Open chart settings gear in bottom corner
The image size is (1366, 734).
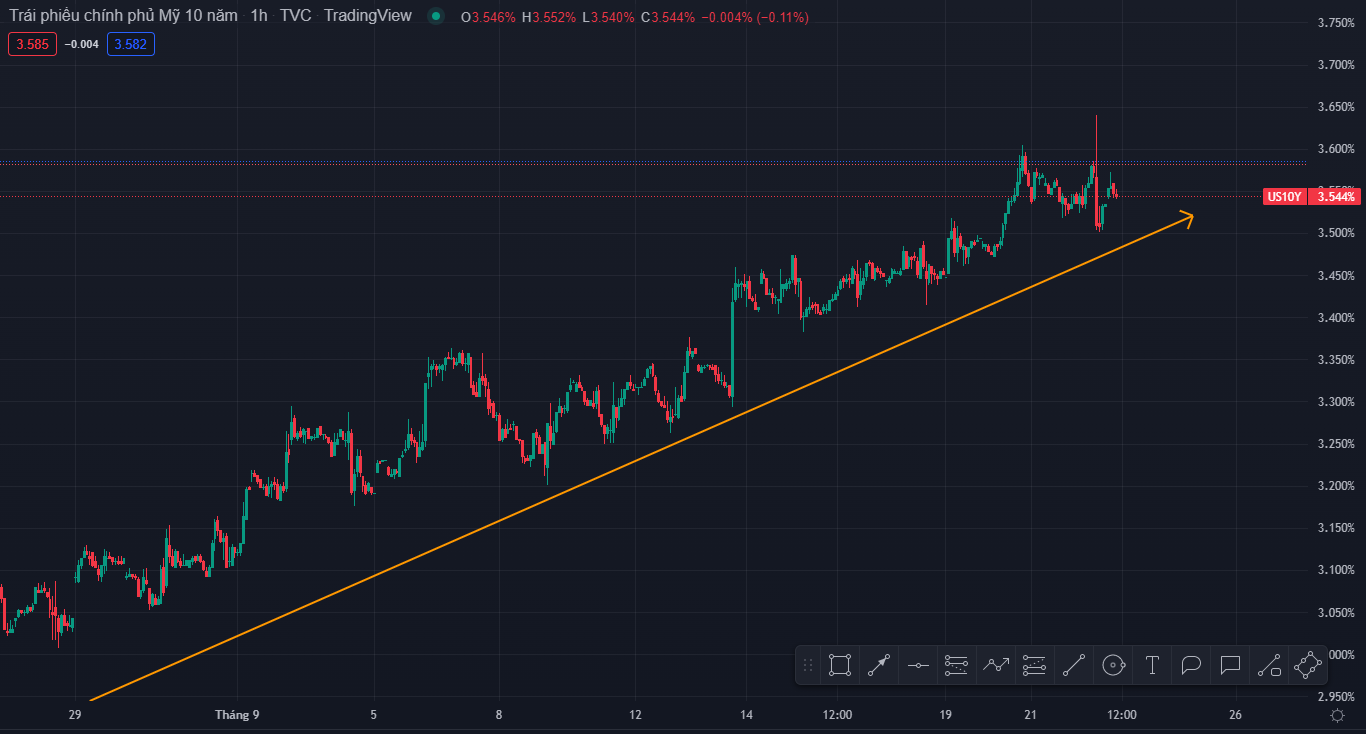tap(1337, 715)
